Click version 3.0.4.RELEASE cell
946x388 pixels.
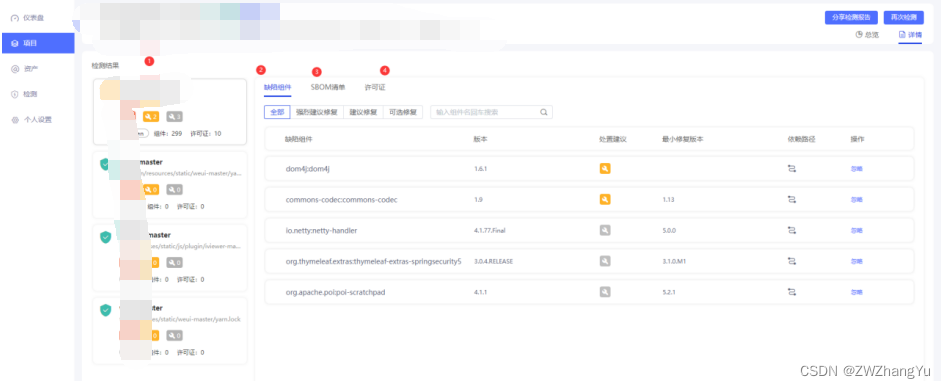coord(494,261)
